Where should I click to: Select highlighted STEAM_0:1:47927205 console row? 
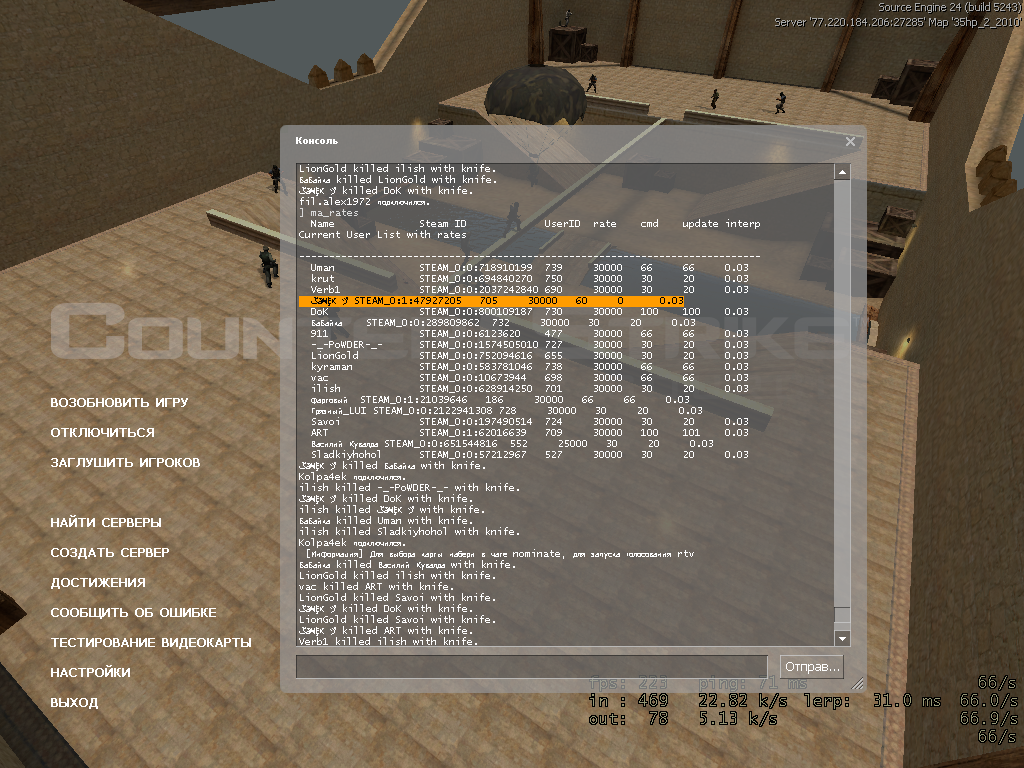pos(491,301)
